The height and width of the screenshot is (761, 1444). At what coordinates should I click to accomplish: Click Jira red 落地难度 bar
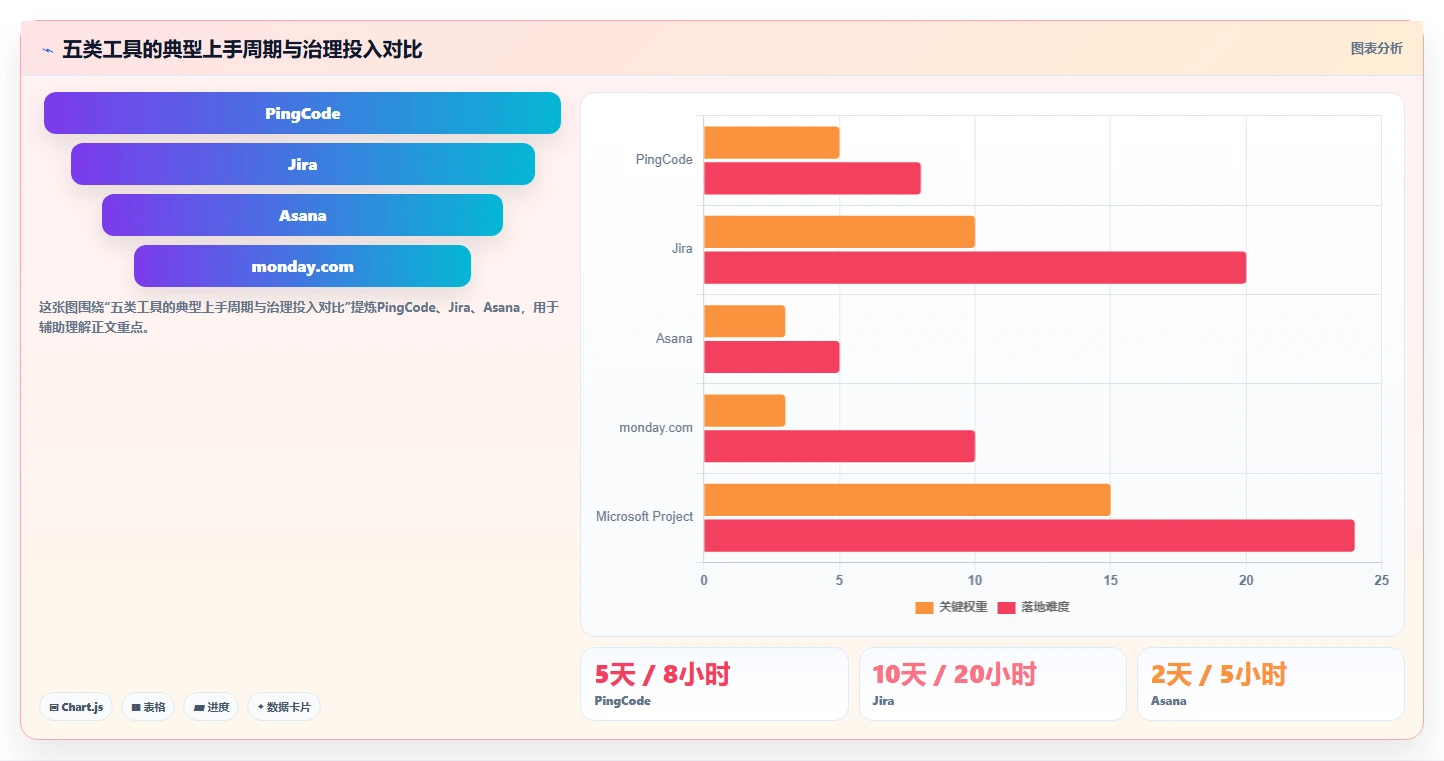975,267
